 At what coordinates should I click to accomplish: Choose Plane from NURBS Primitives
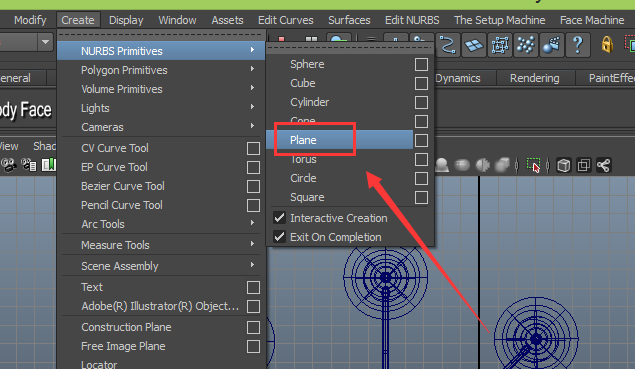303,140
